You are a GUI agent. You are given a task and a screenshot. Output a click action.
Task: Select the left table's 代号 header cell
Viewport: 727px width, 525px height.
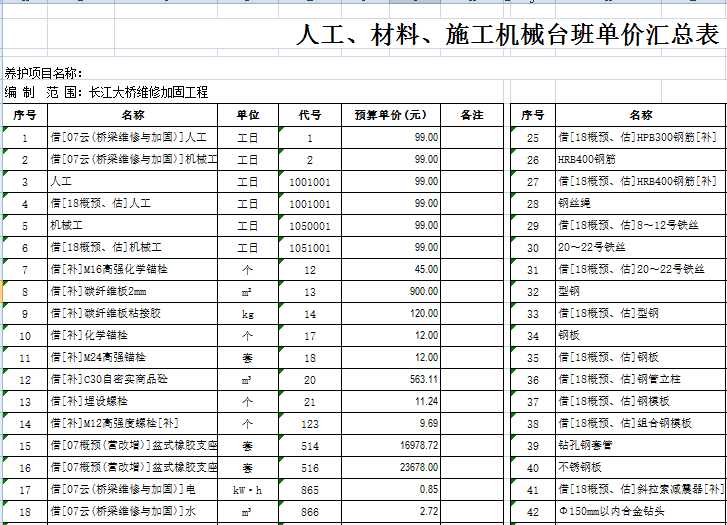[310, 115]
